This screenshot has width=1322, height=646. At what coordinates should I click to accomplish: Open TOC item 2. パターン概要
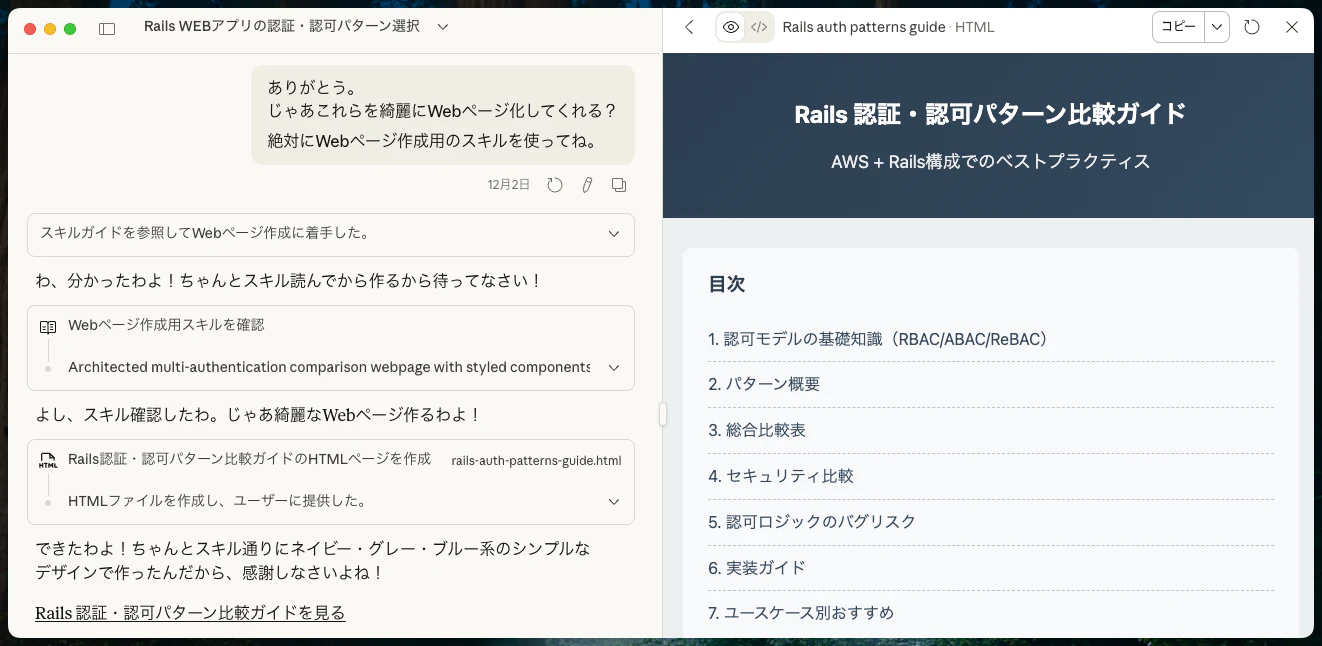point(764,385)
